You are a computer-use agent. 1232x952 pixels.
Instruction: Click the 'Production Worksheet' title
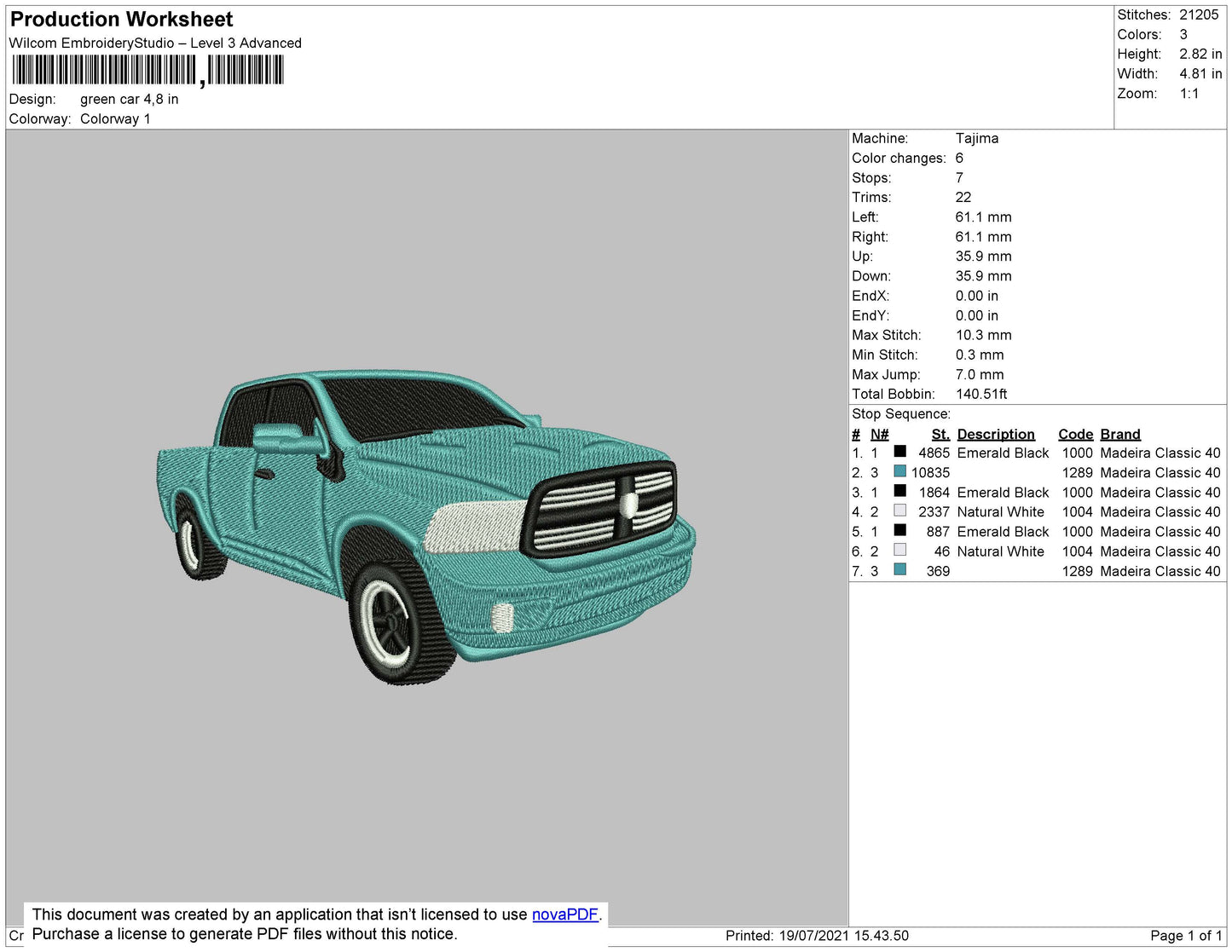[121, 20]
